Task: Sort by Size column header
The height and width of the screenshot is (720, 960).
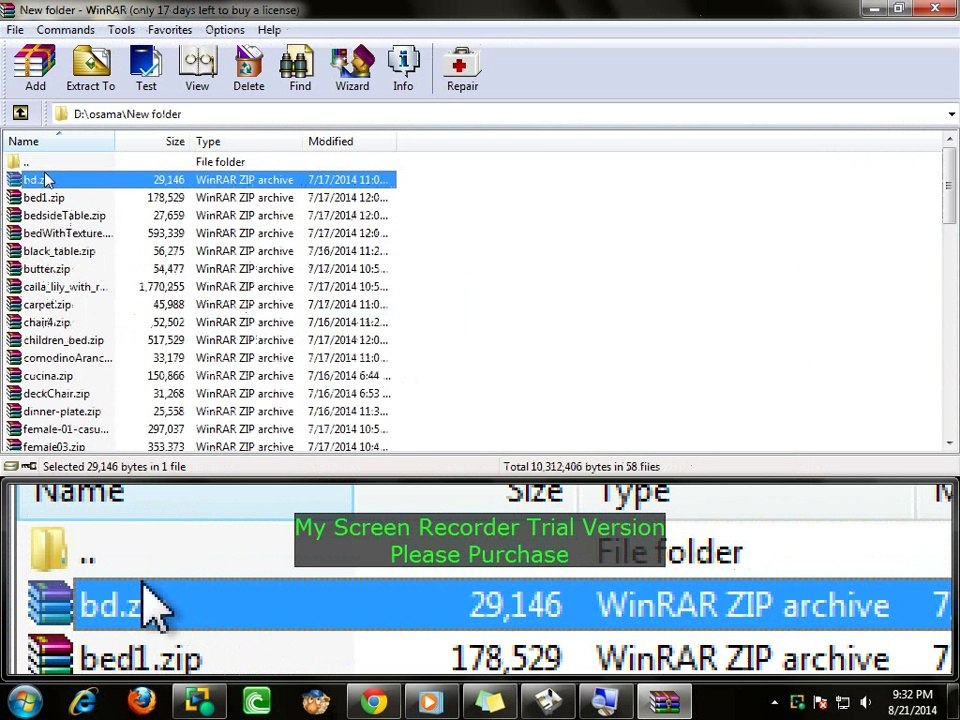Action: (x=152, y=141)
